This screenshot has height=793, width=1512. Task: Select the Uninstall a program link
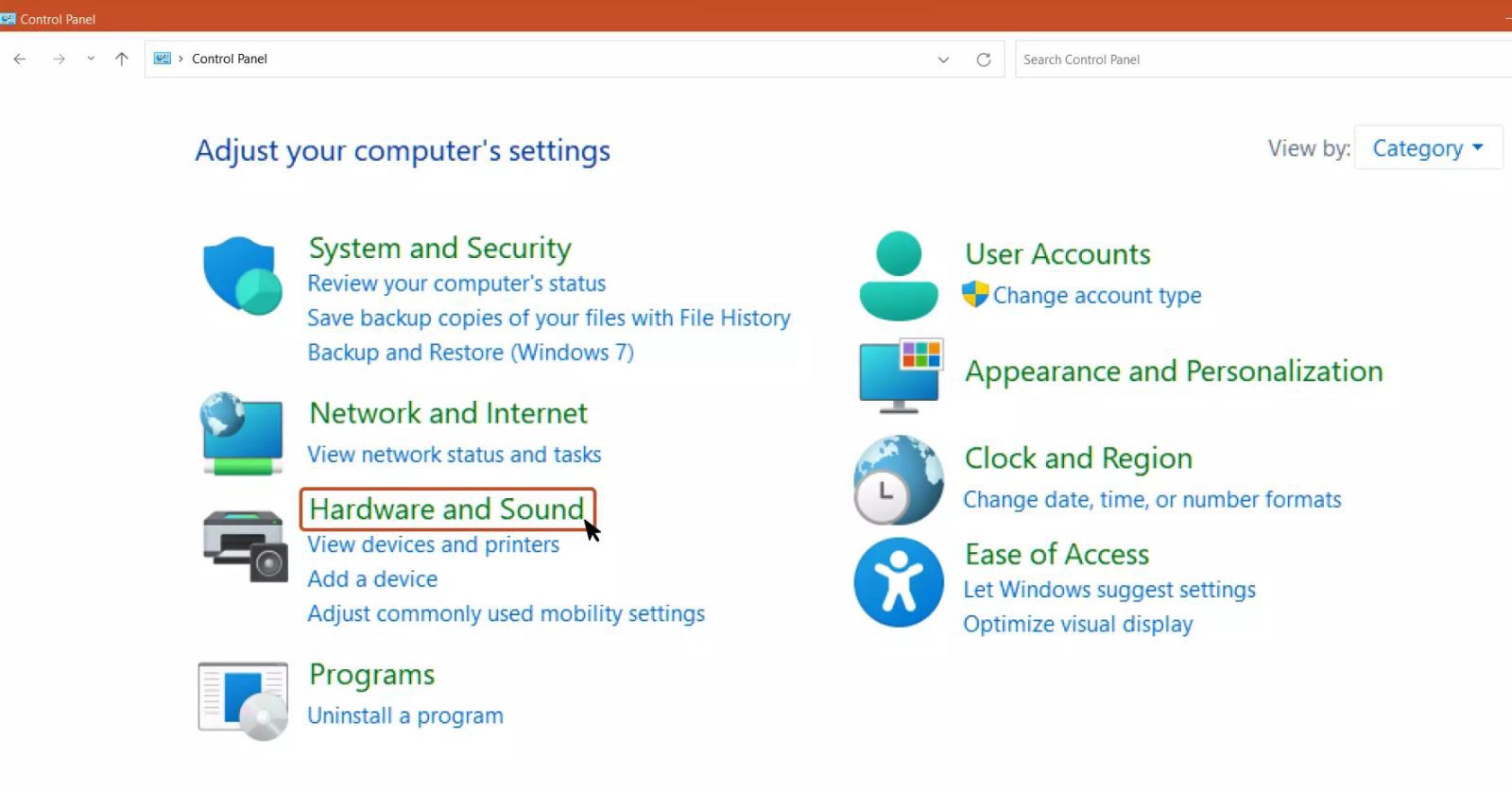405,715
